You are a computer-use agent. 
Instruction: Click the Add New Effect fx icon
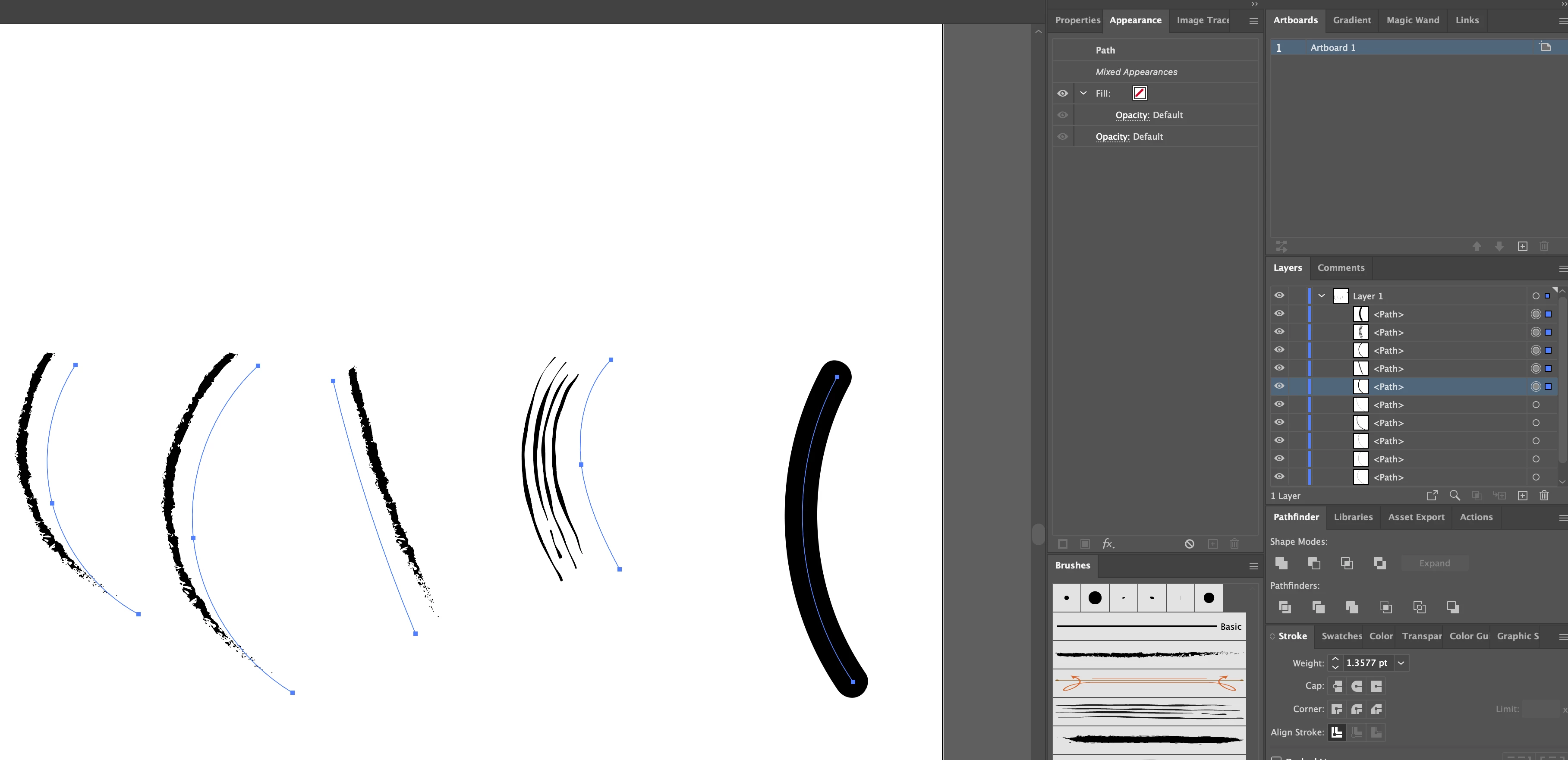click(x=1108, y=543)
